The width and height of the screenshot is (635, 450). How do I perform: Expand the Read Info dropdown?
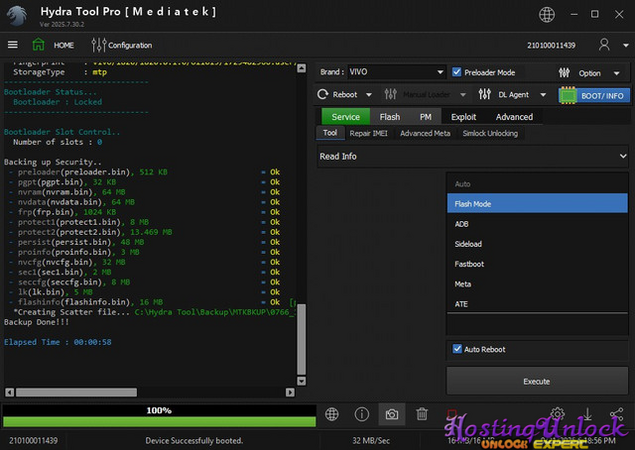click(x=472, y=156)
